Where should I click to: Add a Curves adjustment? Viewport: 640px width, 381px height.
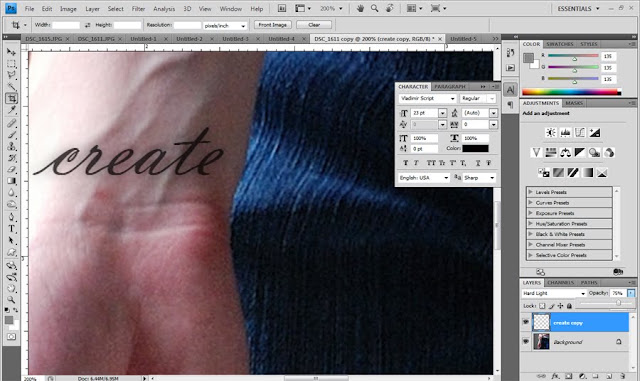pyautogui.click(x=580, y=132)
